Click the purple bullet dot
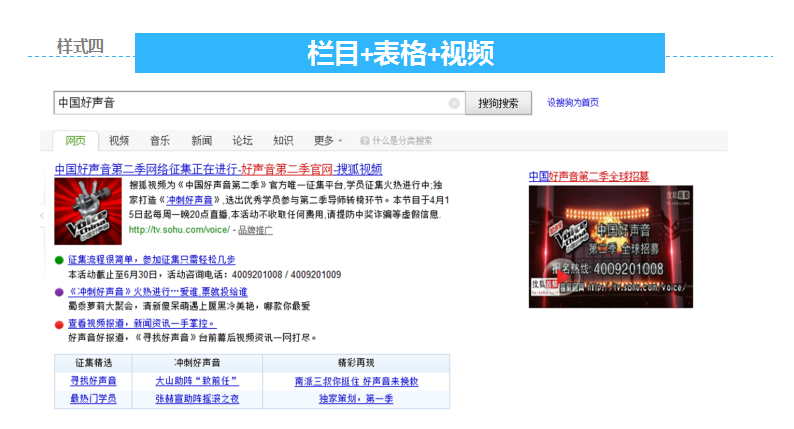 tap(59, 292)
